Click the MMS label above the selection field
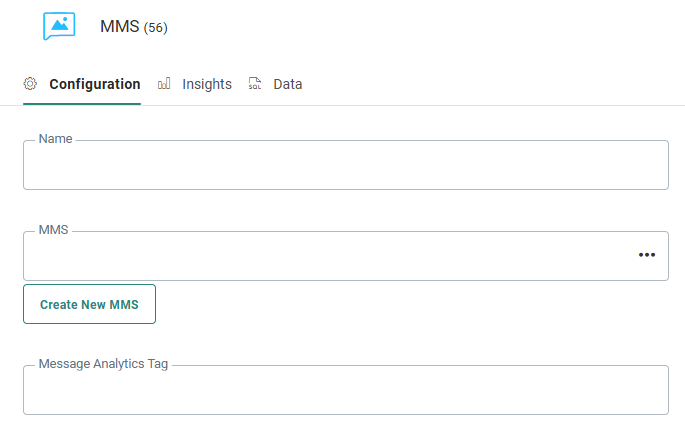685x431 pixels. pyautogui.click(x=53, y=230)
